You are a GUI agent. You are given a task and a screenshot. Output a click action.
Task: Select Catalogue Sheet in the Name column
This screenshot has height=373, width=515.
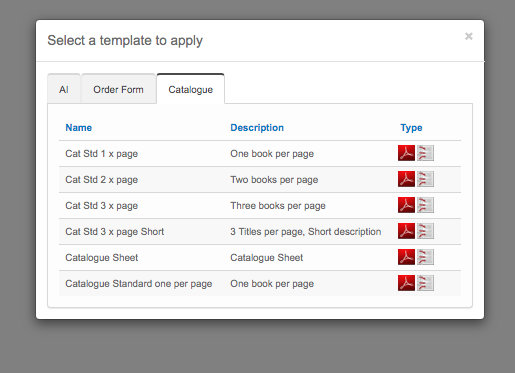pos(102,258)
